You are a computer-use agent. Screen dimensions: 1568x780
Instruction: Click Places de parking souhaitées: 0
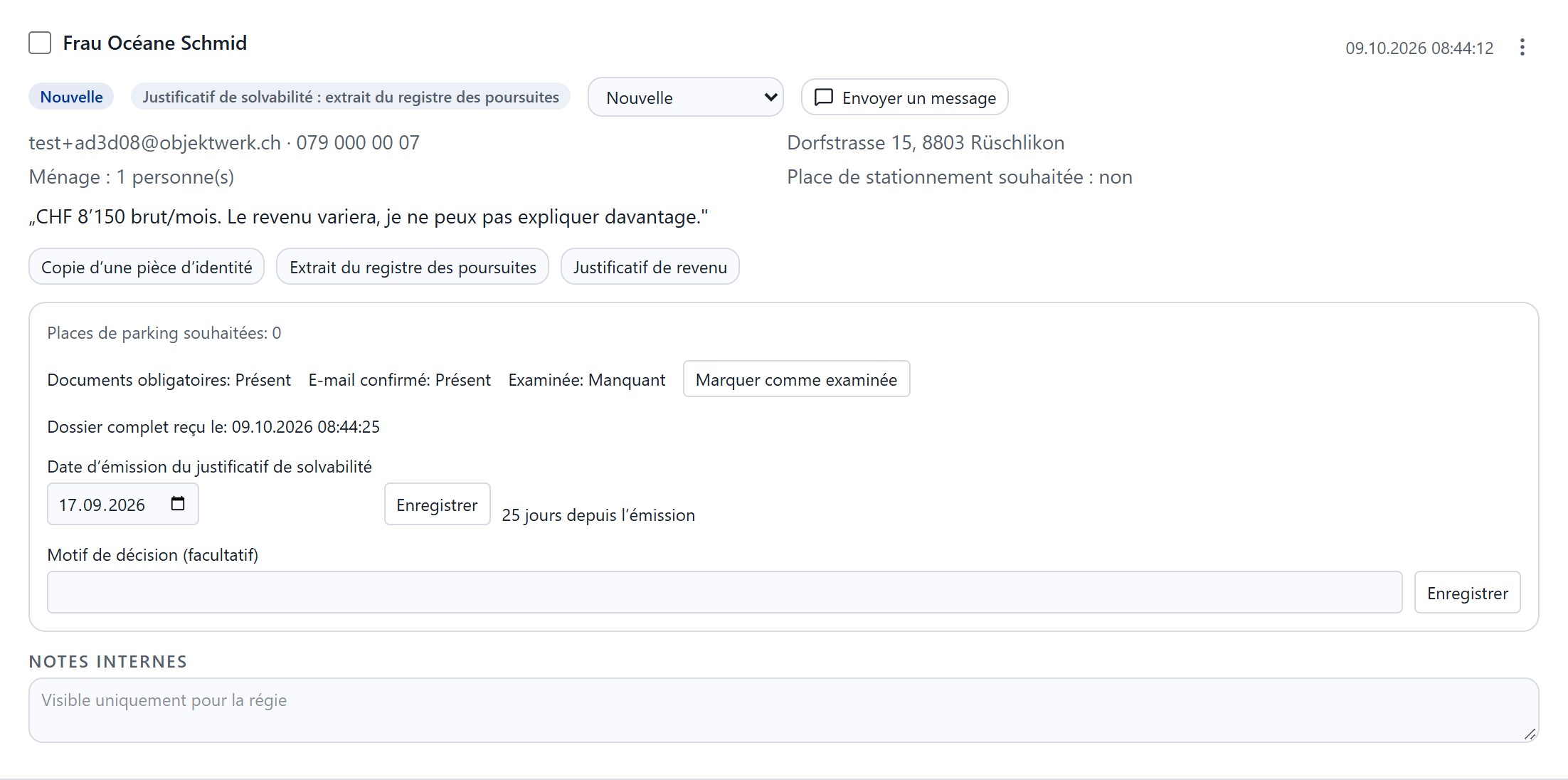tap(164, 332)
